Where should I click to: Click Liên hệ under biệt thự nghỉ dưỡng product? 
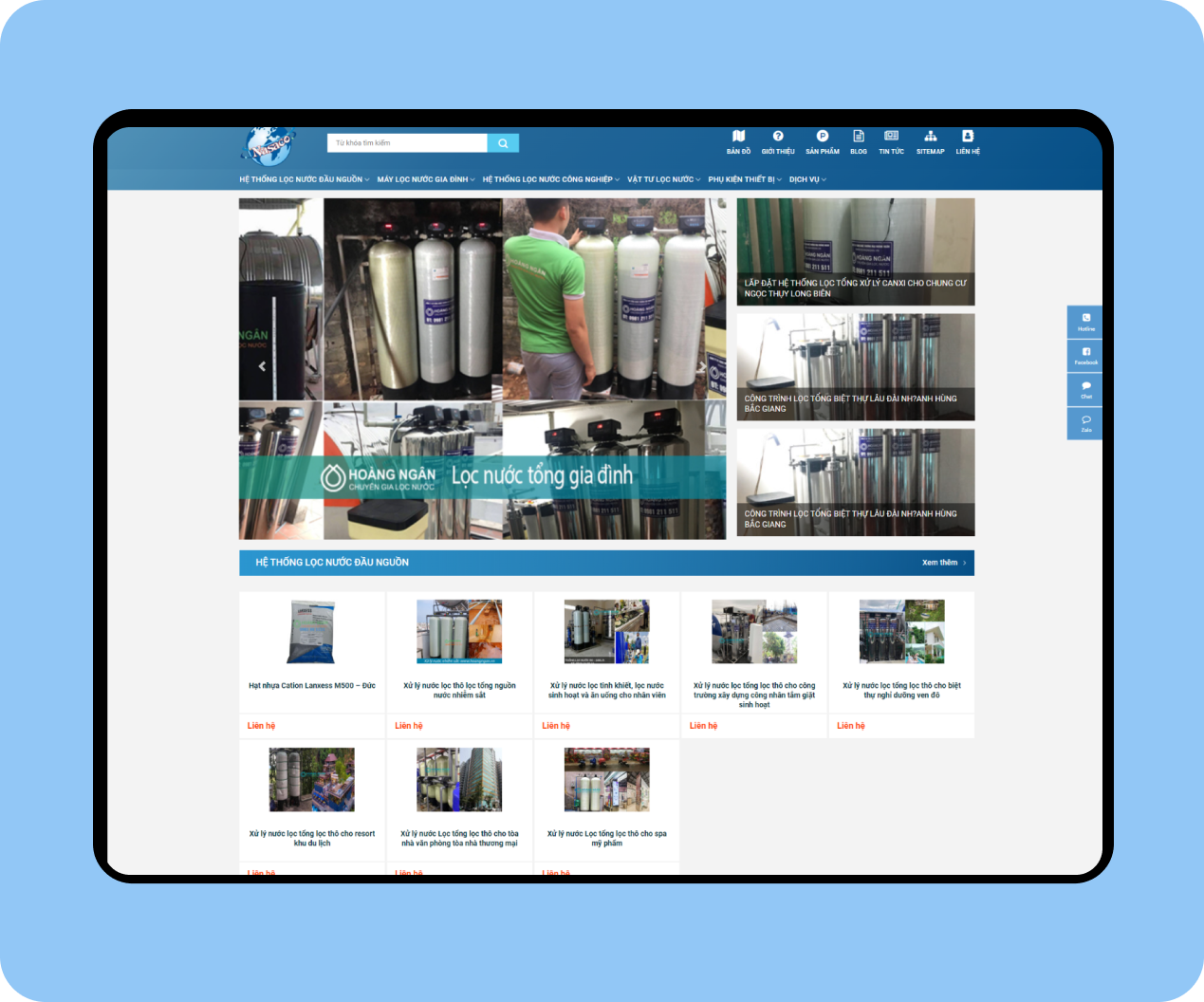[851, 726]
